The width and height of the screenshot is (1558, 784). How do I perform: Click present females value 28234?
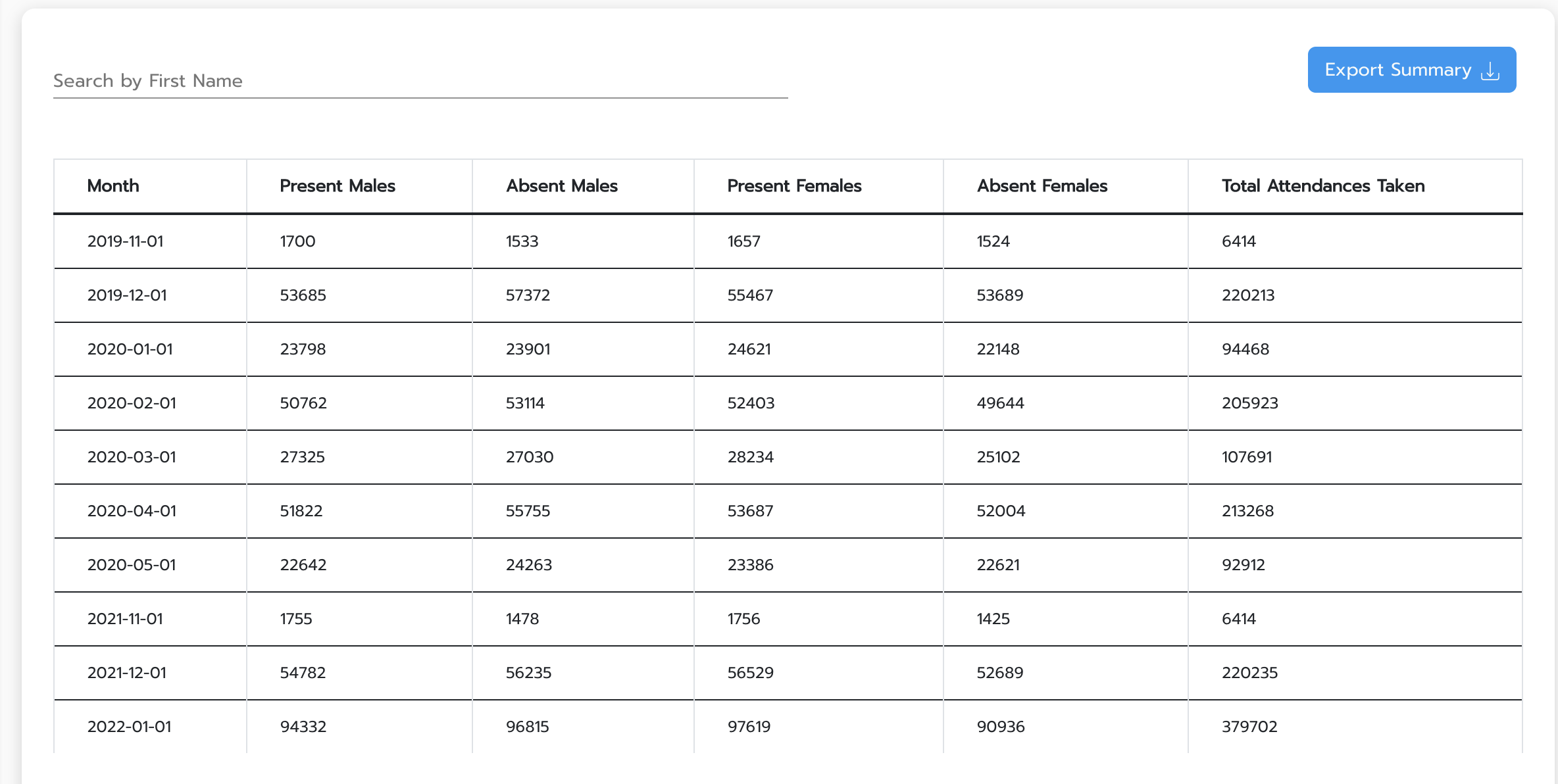pyautogui.click(x=750, y=457)
